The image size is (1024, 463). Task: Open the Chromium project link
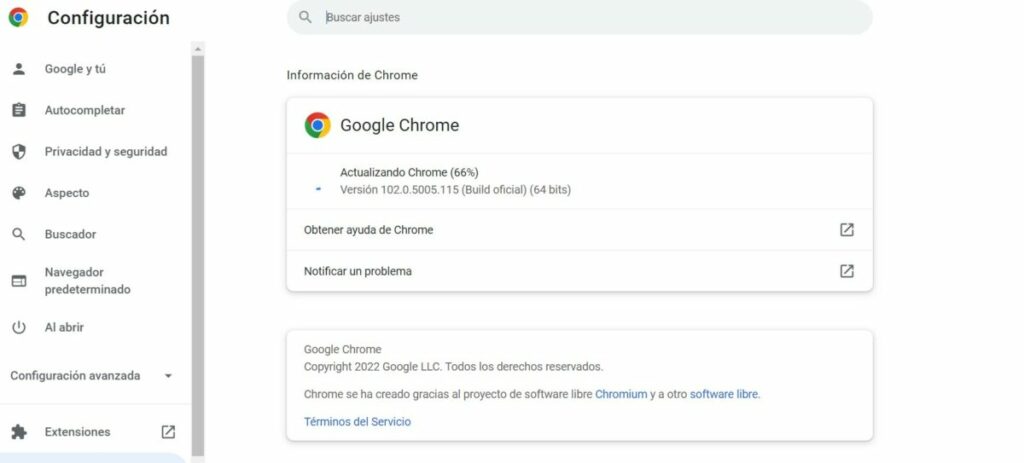coord(621,394)
